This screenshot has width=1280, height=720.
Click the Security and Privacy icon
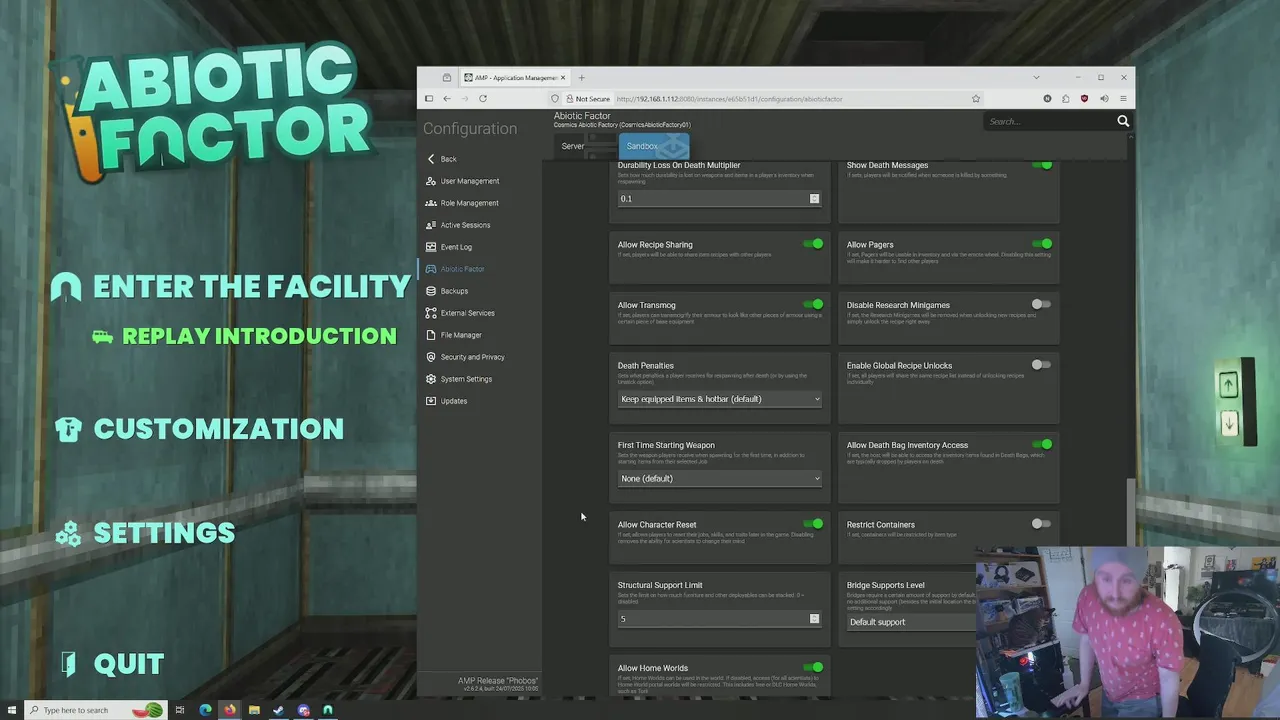pos(431,357)
